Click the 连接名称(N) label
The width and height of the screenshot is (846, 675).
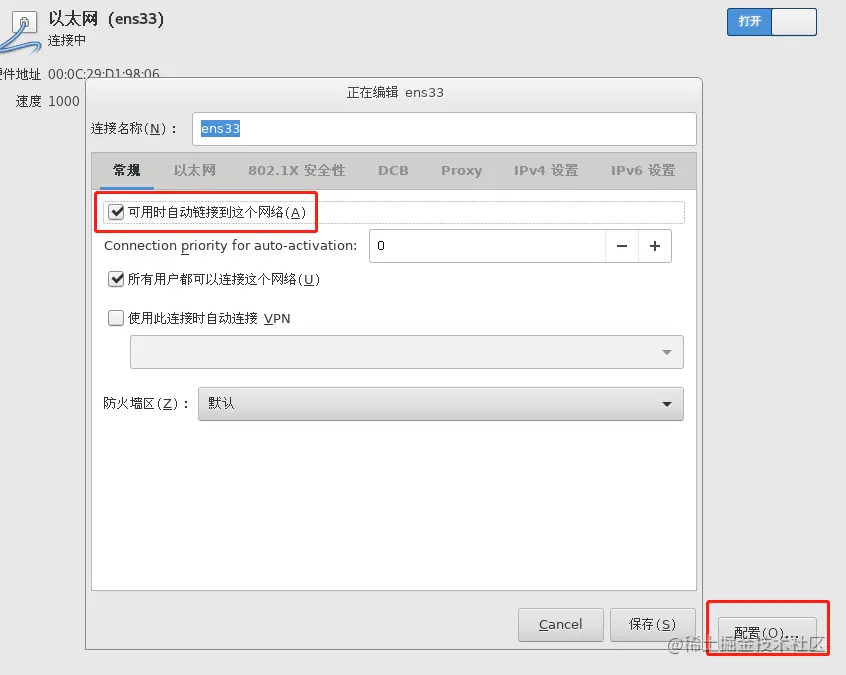pos(133,129)
